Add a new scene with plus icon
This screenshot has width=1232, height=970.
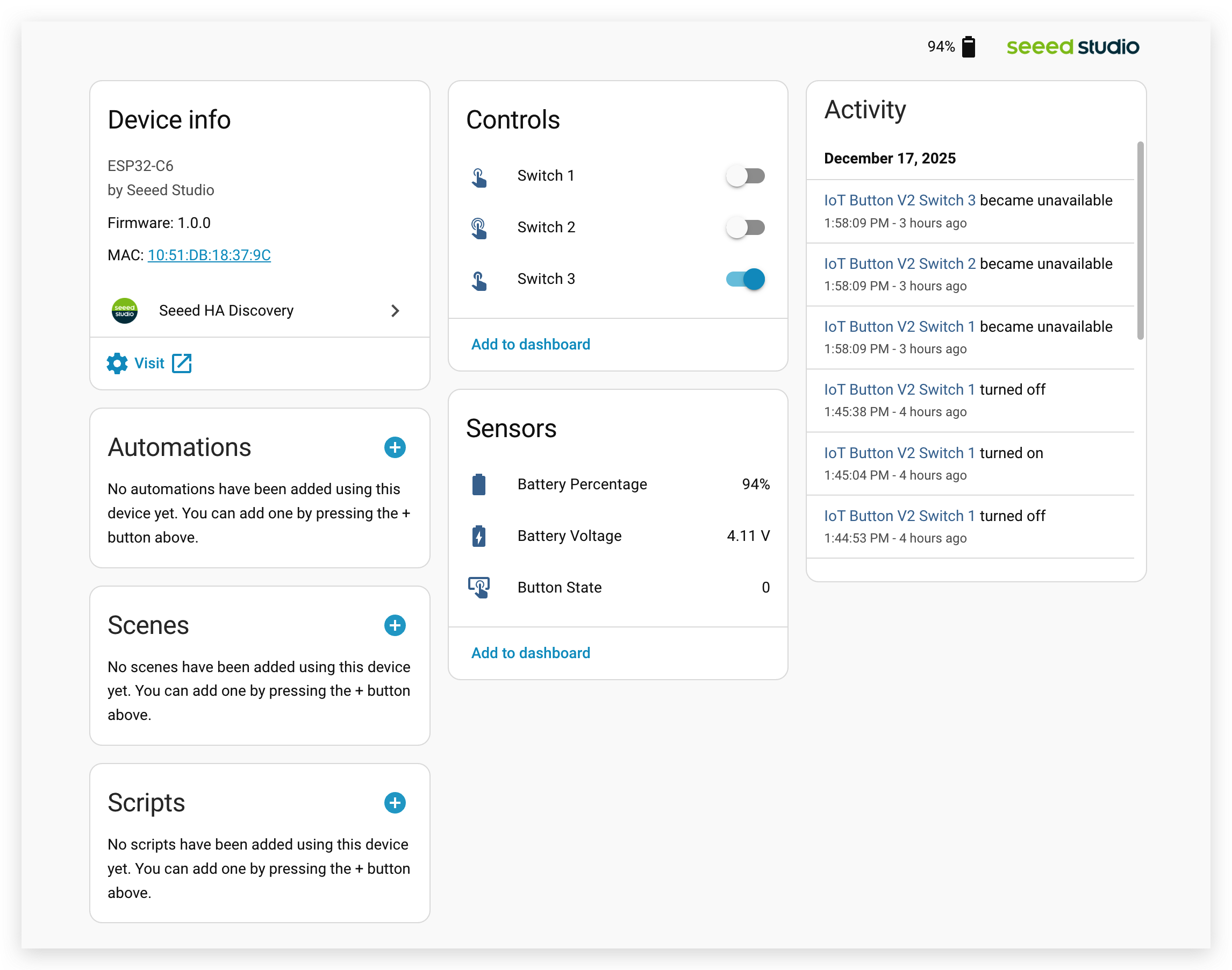coord(395,625)
